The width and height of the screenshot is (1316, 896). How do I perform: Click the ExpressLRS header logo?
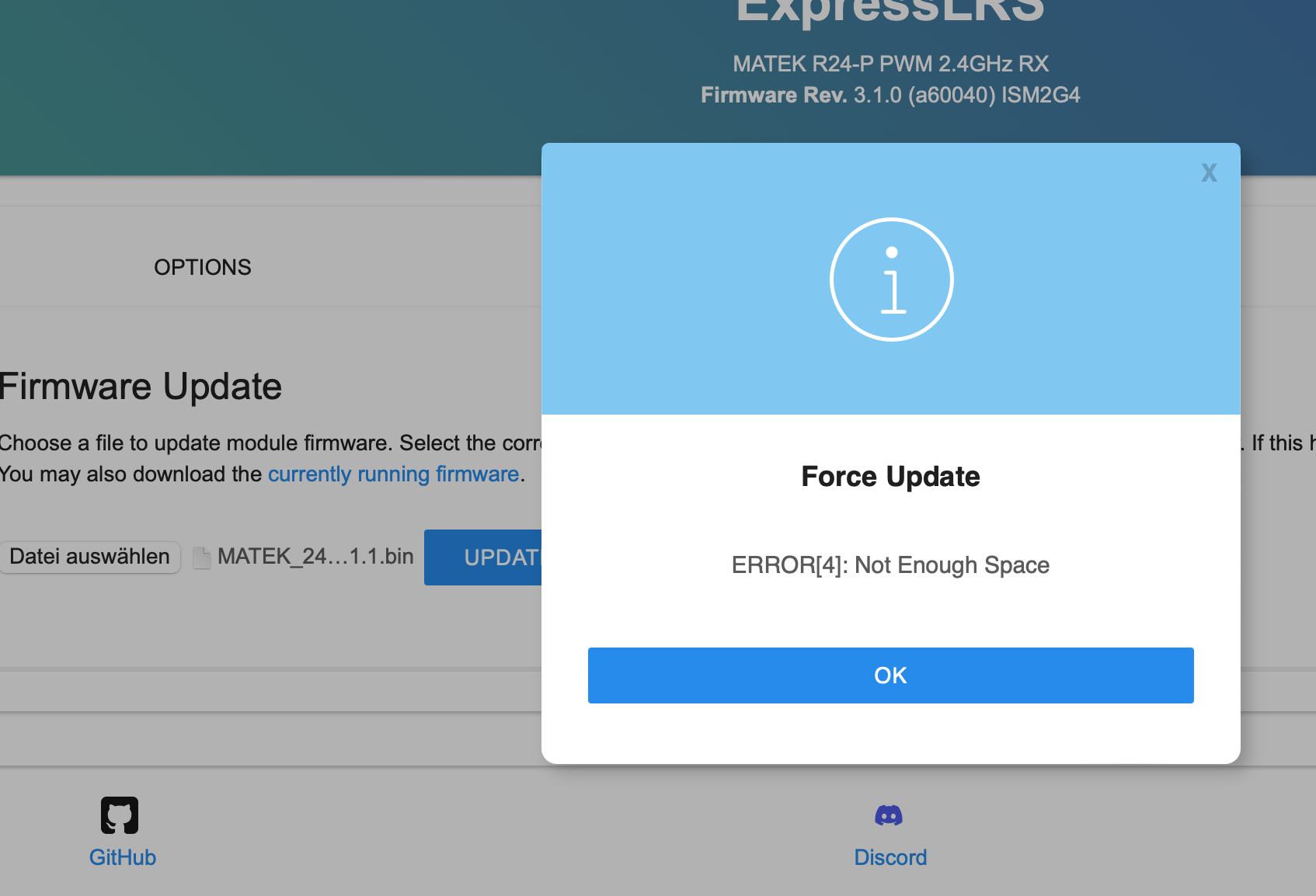tap(890, 8)
